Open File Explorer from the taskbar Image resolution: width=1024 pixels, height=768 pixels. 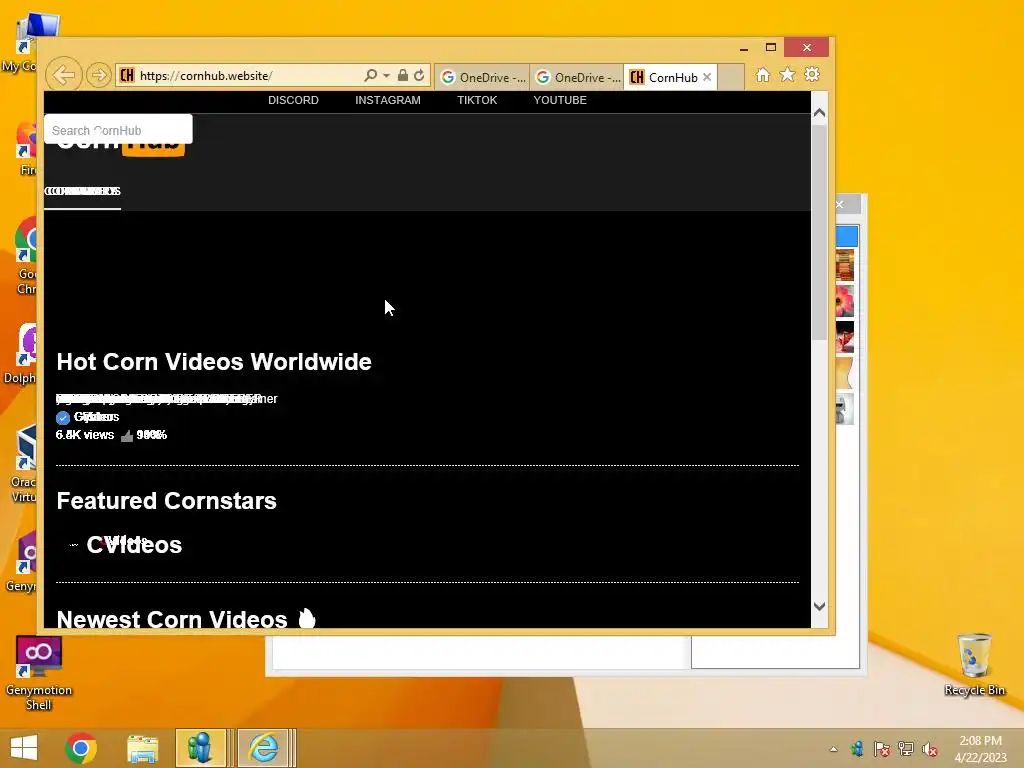click(142, 748)
